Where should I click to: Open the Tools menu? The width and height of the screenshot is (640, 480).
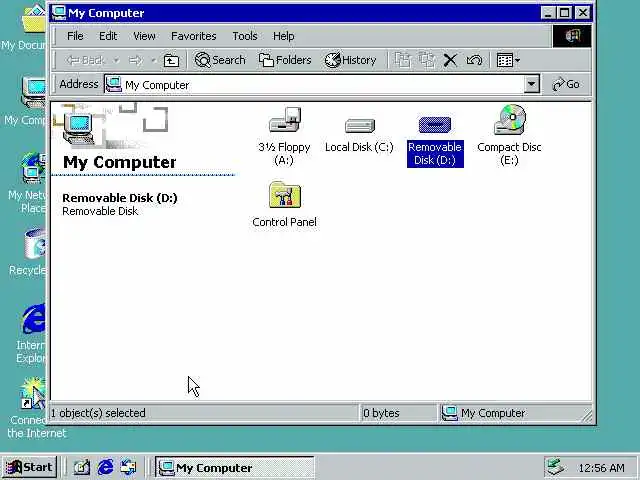(x=244, y=36)
